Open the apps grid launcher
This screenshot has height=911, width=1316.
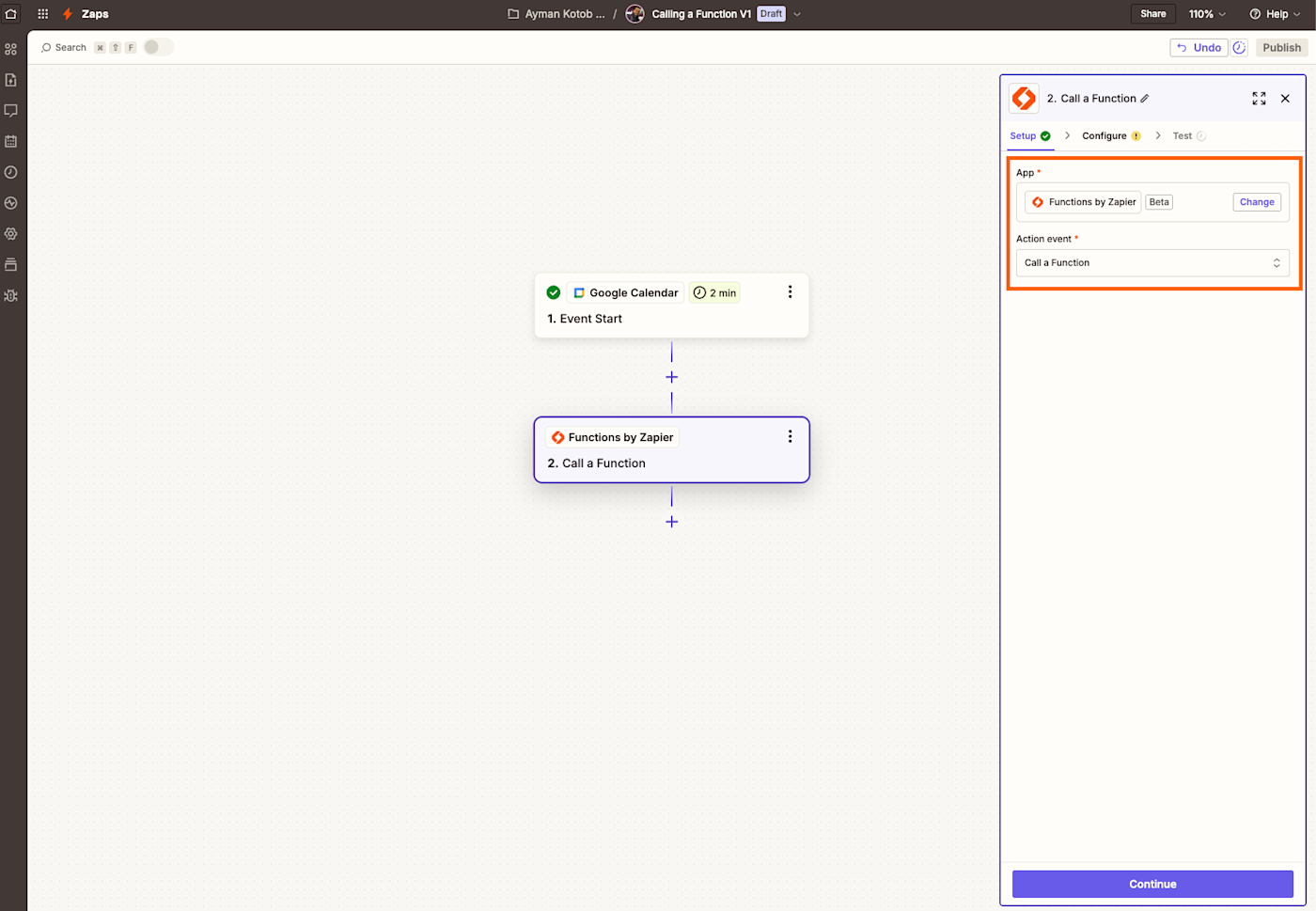click(43, 14)
